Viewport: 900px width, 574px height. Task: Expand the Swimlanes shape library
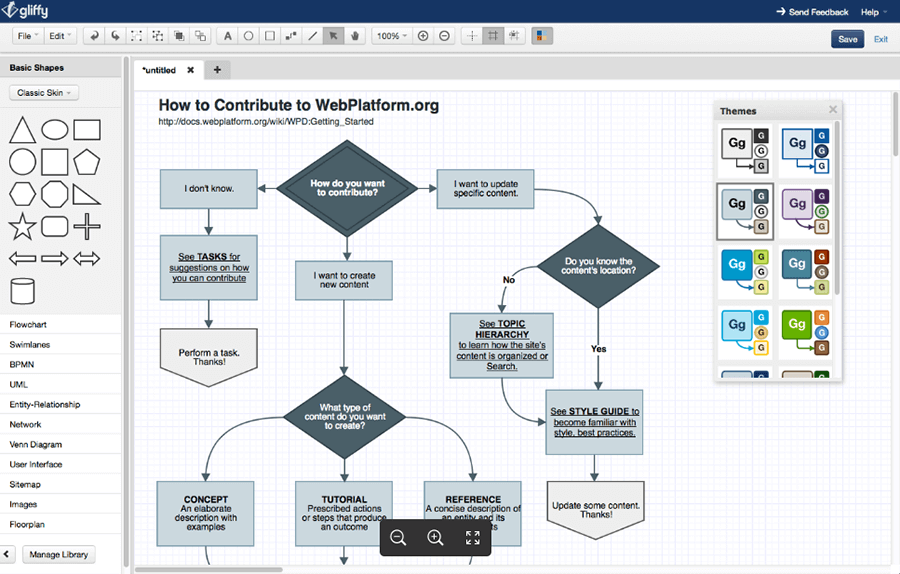60,344
